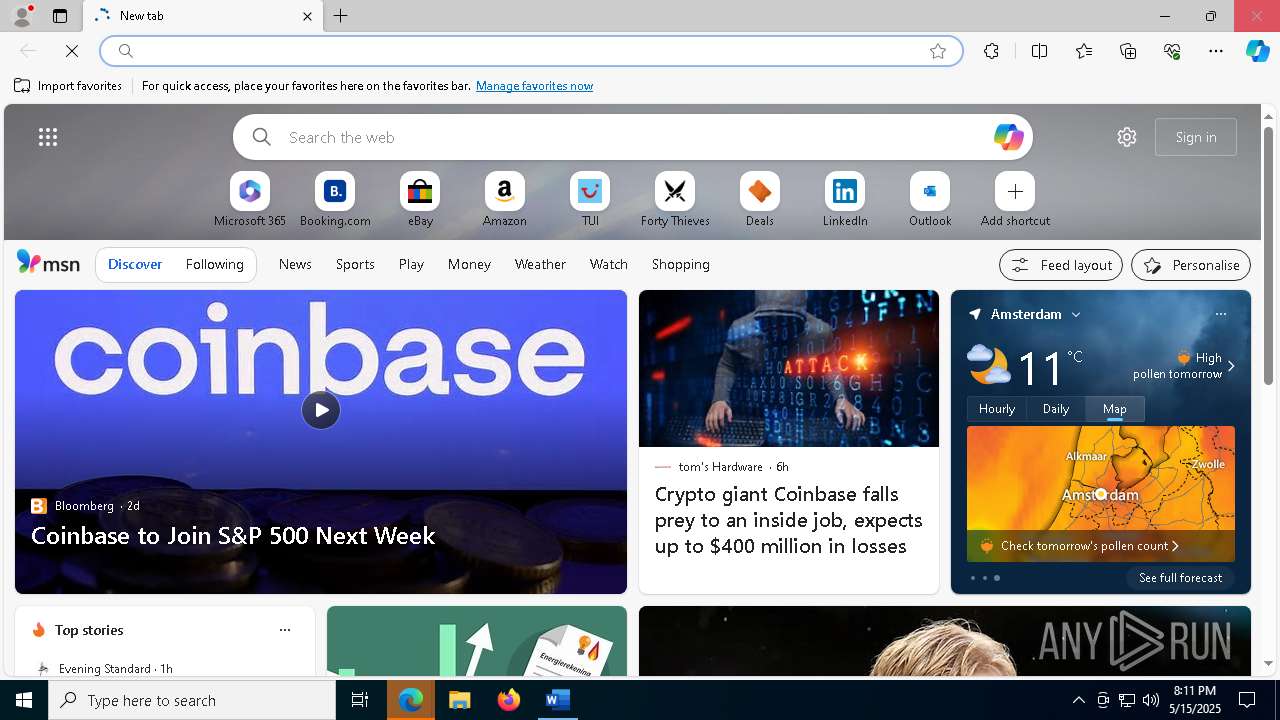Open a new browser tab

click(341, 16)
